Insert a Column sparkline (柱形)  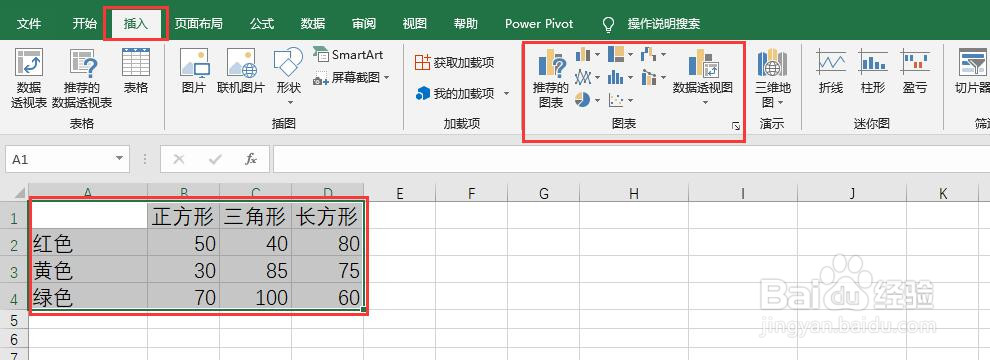pyautogui.click(x=873, y=71)
